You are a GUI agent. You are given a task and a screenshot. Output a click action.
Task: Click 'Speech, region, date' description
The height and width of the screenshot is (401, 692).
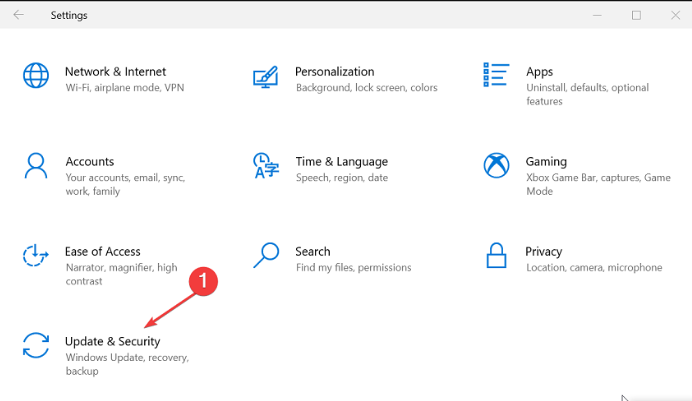pos(342,177)
